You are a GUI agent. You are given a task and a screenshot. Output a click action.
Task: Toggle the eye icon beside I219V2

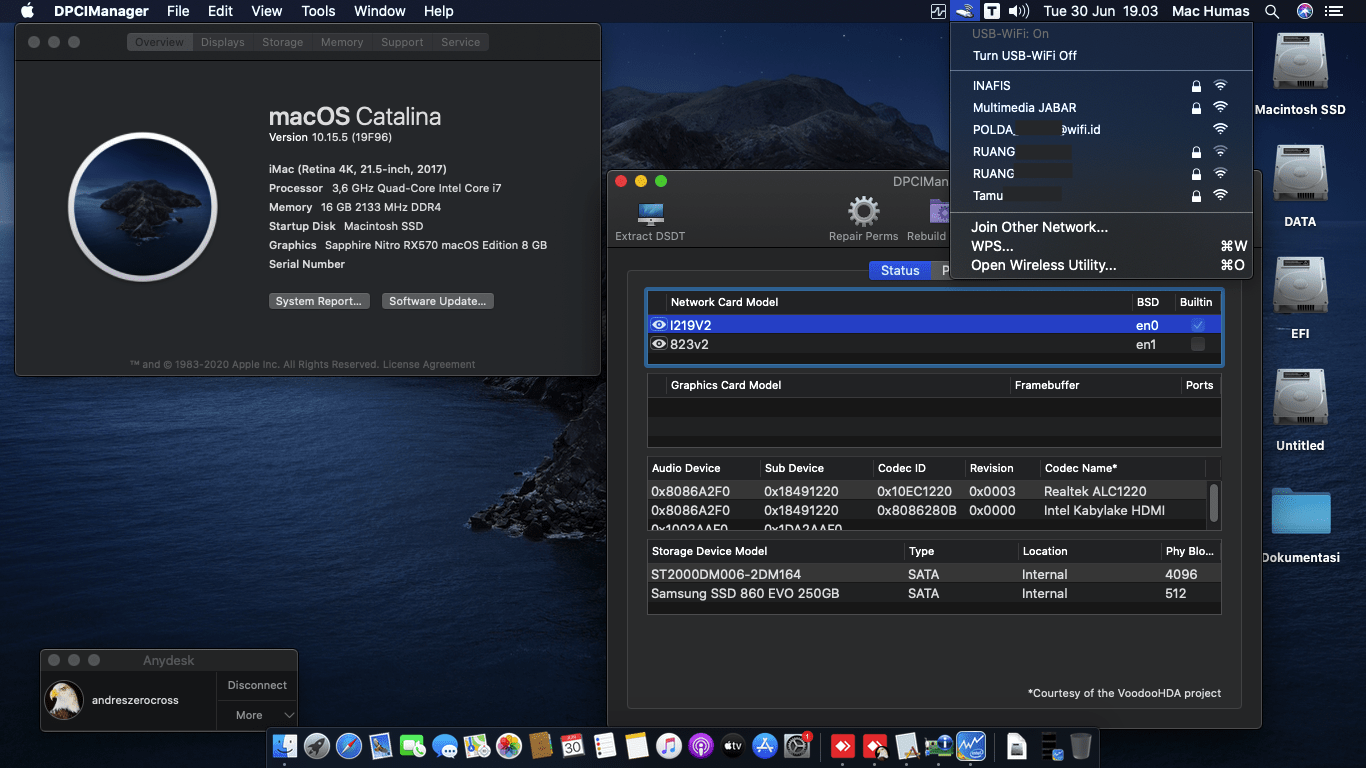(x=659, y=324)
